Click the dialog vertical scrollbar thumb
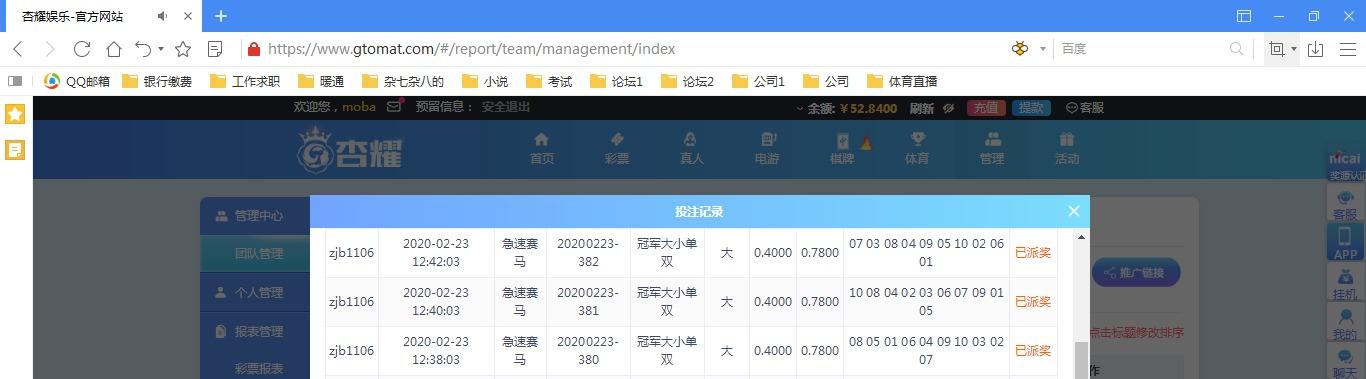 click(x=1080, y=360)
